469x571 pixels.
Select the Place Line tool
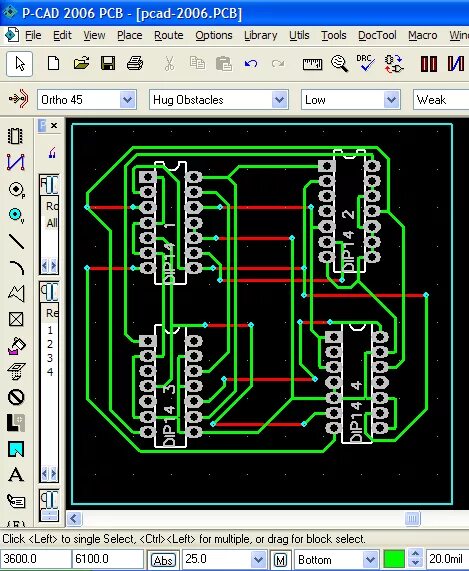point(16,241)
